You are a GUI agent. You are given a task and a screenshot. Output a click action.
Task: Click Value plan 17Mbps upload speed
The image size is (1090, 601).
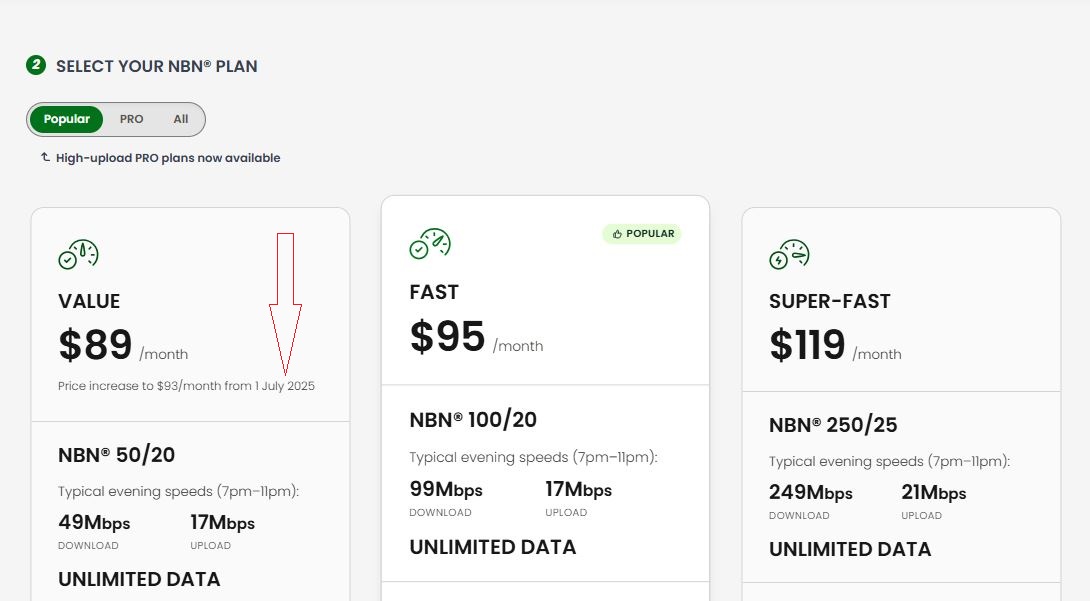[x=222, y=522]
